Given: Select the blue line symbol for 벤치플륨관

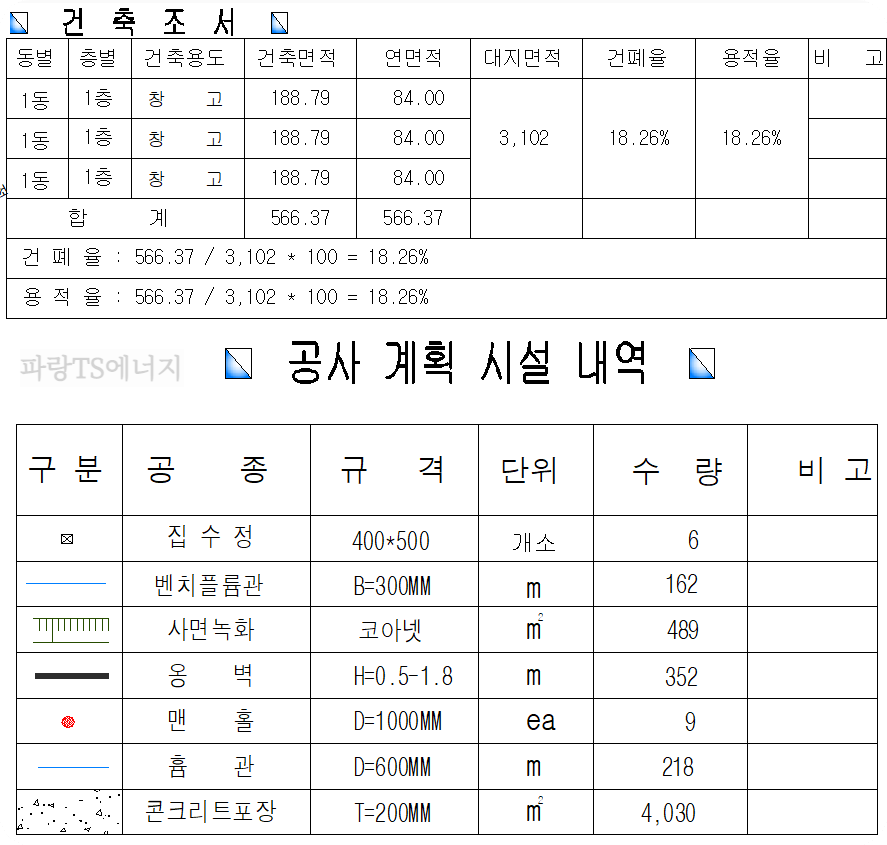Looking at the screenshot, I should (x=66, y=583).
